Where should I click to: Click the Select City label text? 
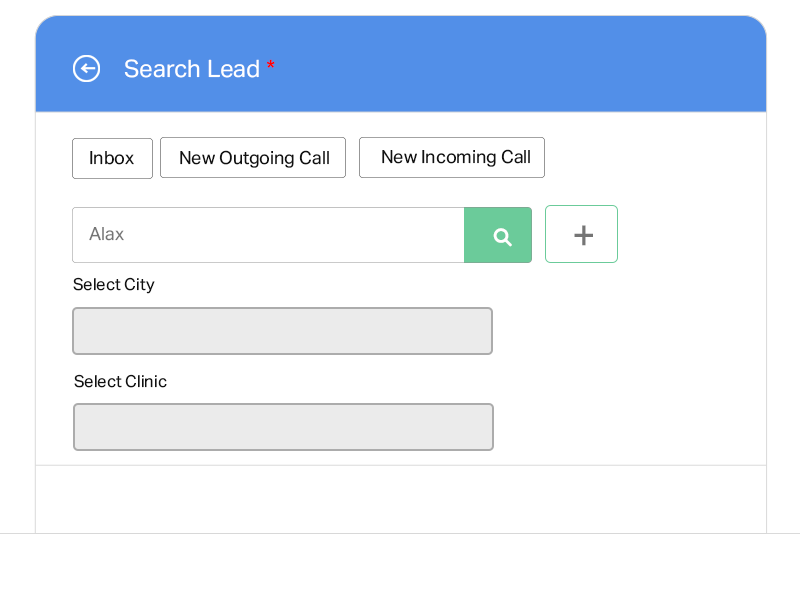click(114, 285)
